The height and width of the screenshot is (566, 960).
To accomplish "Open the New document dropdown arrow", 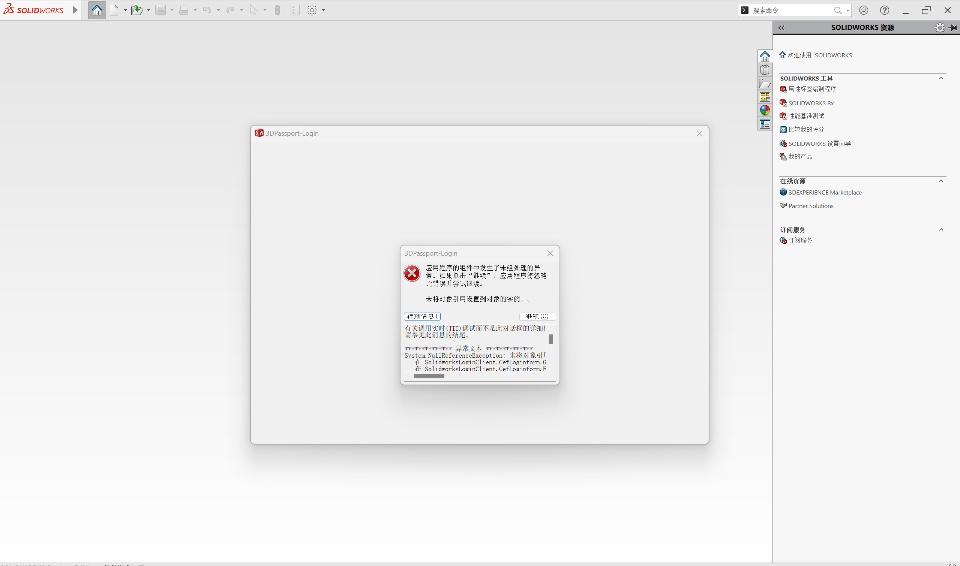I will 125,10.
